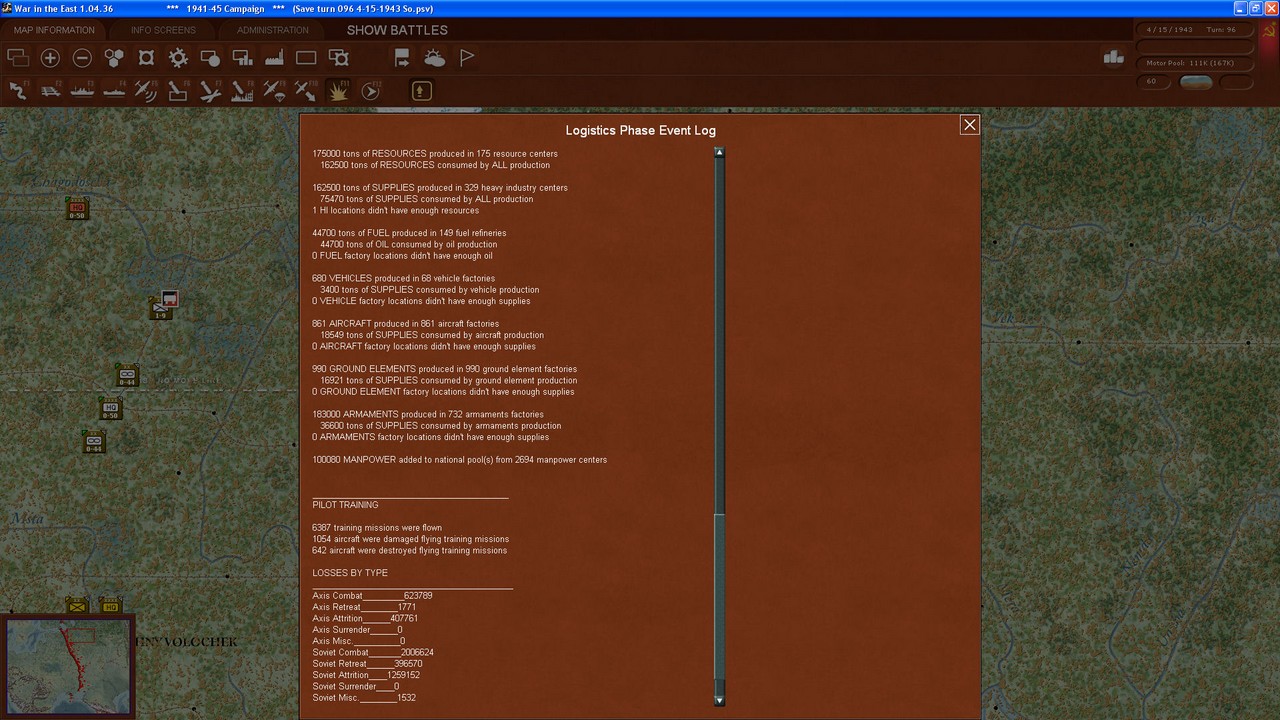1280x720 pixels.
Task: Click the terrain image pill in status panel
Action: coord(1196,82)
